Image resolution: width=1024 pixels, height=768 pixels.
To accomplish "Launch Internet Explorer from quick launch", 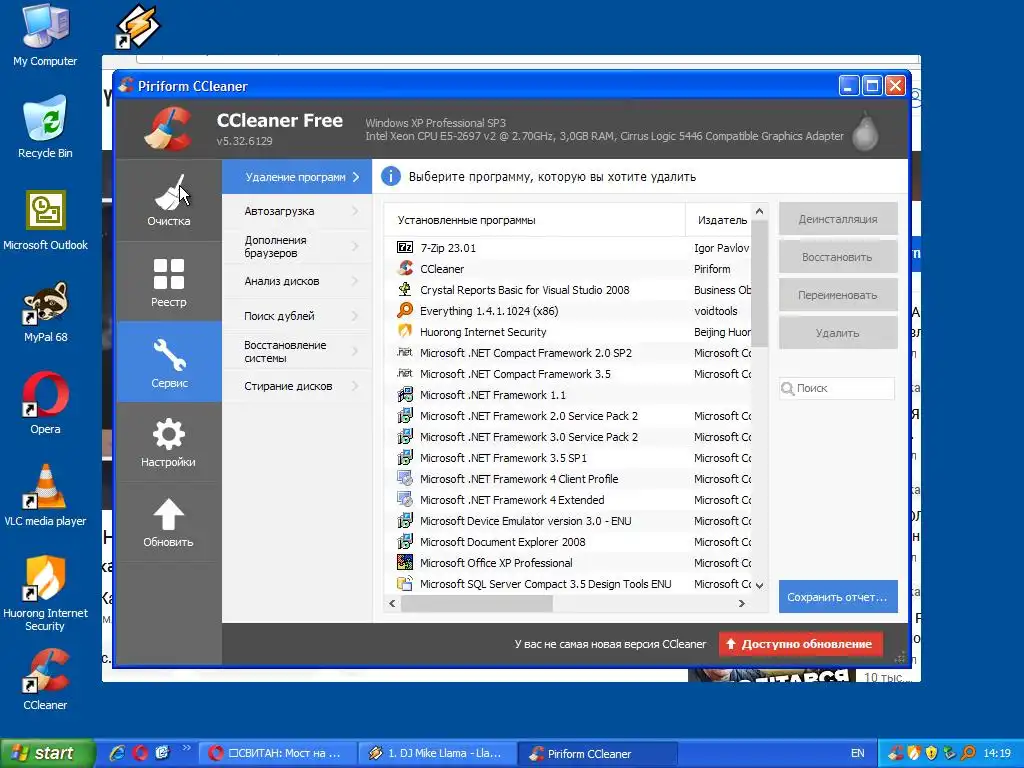I will 118,753.
